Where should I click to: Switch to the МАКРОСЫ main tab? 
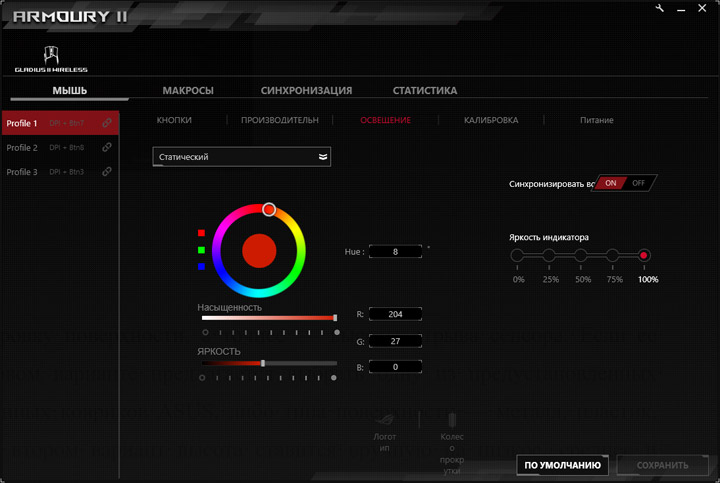(x=188, y=90)
